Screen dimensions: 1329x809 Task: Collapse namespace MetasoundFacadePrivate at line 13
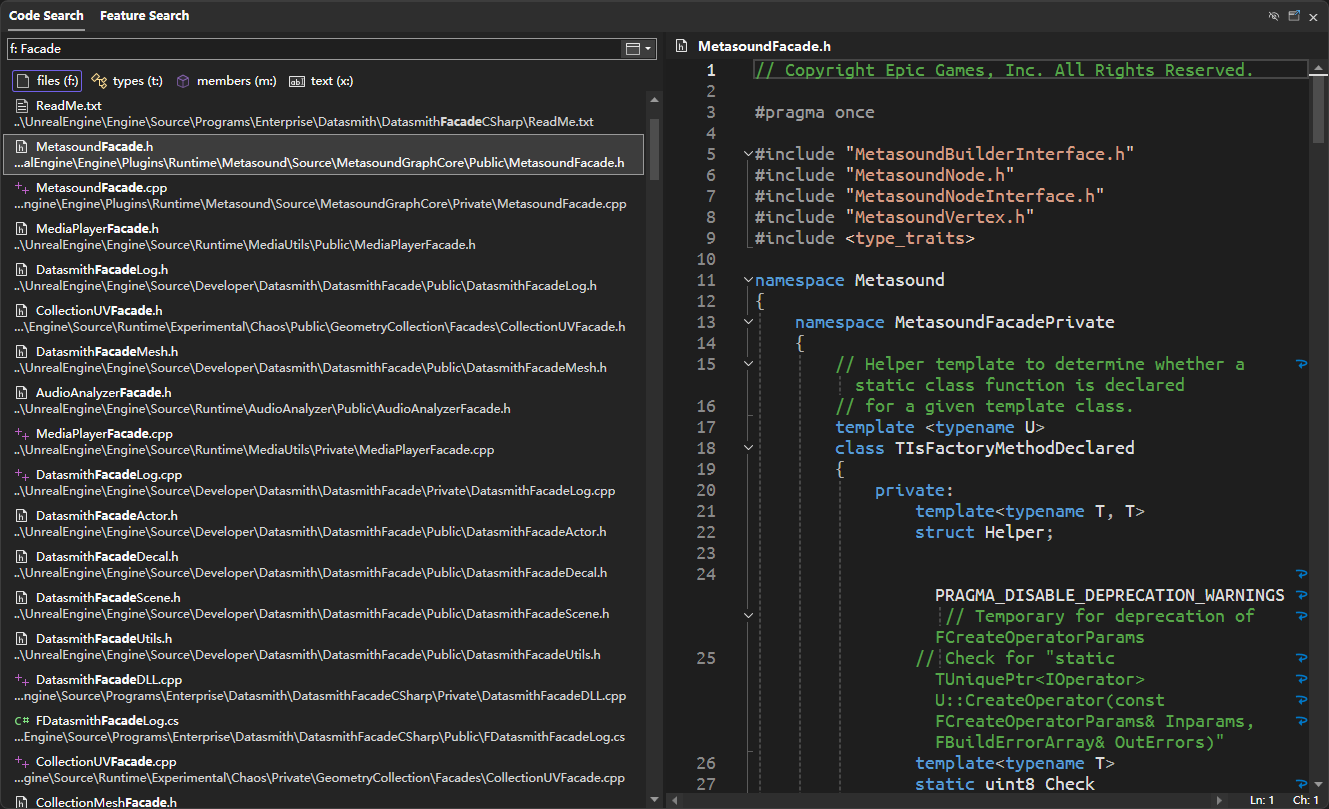748,322
